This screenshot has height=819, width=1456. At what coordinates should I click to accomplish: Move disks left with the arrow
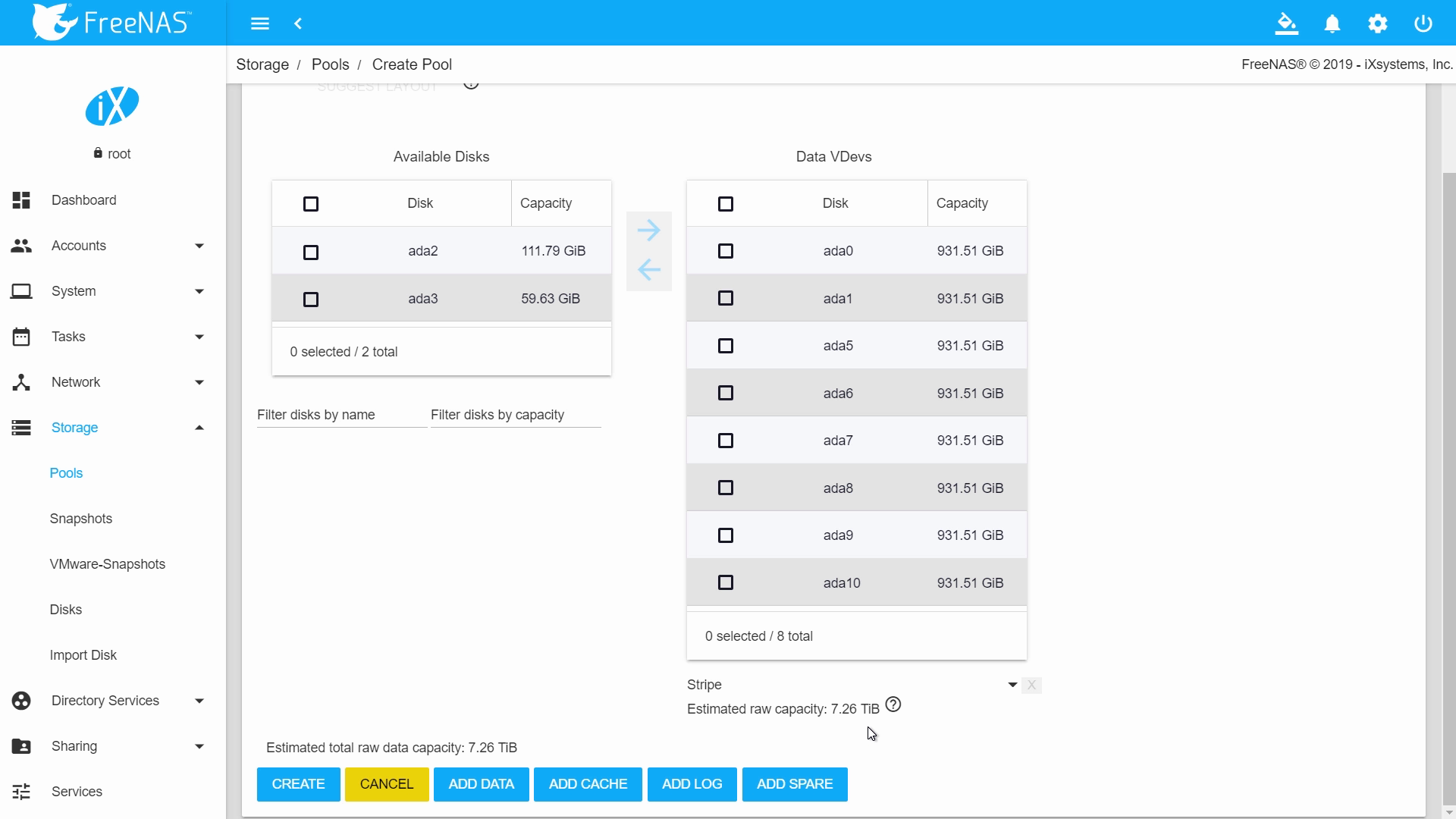click(x=648, y=269)
